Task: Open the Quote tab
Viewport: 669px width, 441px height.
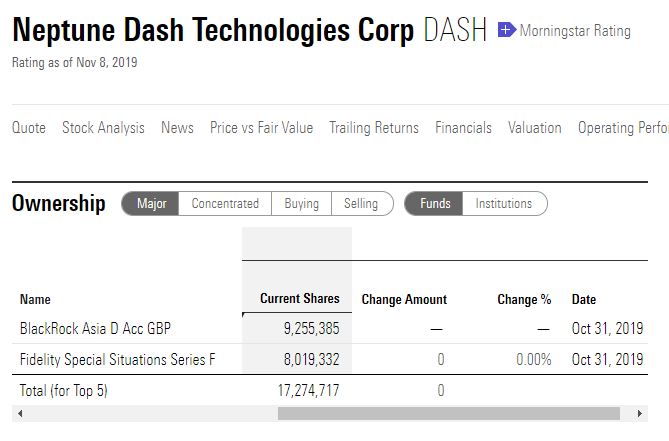Action: pyautogui.click(x=29, y=128)
